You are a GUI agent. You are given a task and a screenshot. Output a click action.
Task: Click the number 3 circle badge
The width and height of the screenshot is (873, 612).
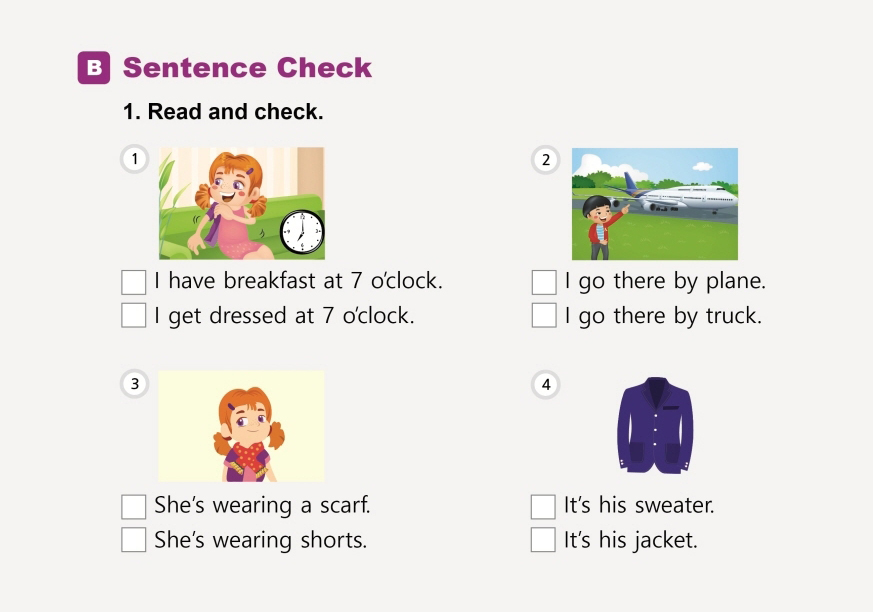pos(134,384)
